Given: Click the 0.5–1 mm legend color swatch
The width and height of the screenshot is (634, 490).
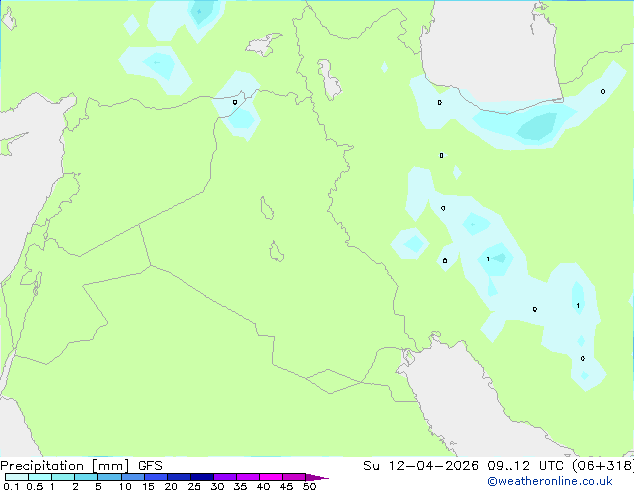Looking at the screenshot, I should tap(40, 477).
